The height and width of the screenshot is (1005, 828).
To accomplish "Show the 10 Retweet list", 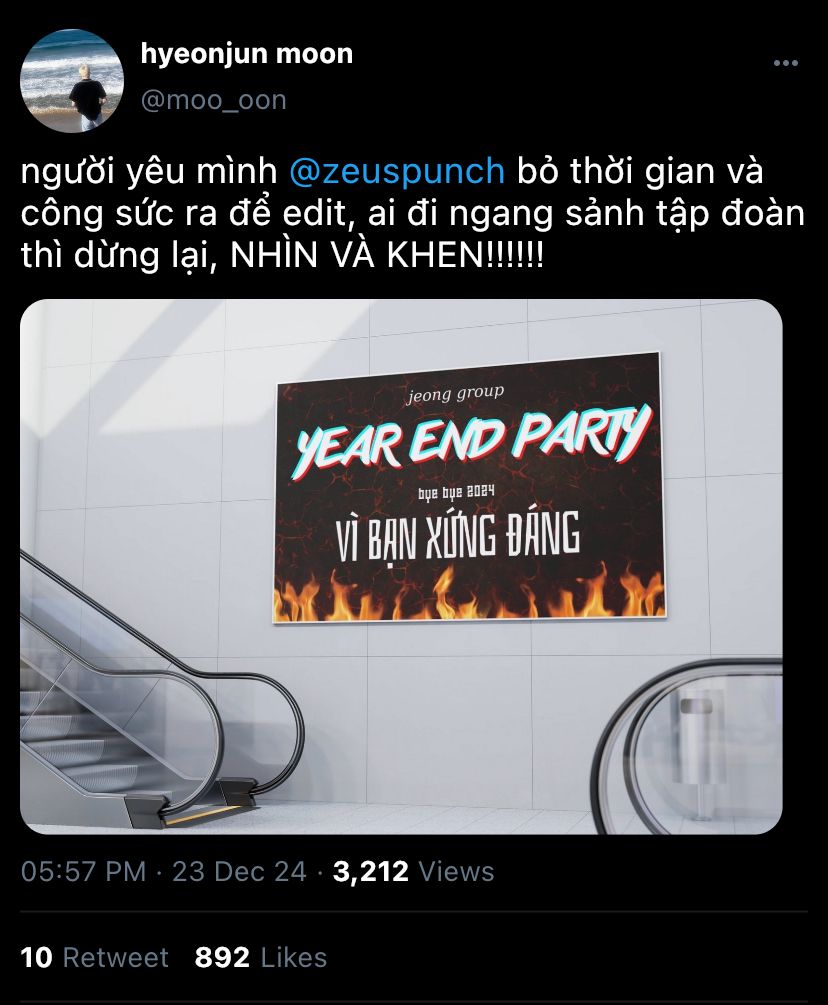I will pyautogui.click(x=94, y=958).
